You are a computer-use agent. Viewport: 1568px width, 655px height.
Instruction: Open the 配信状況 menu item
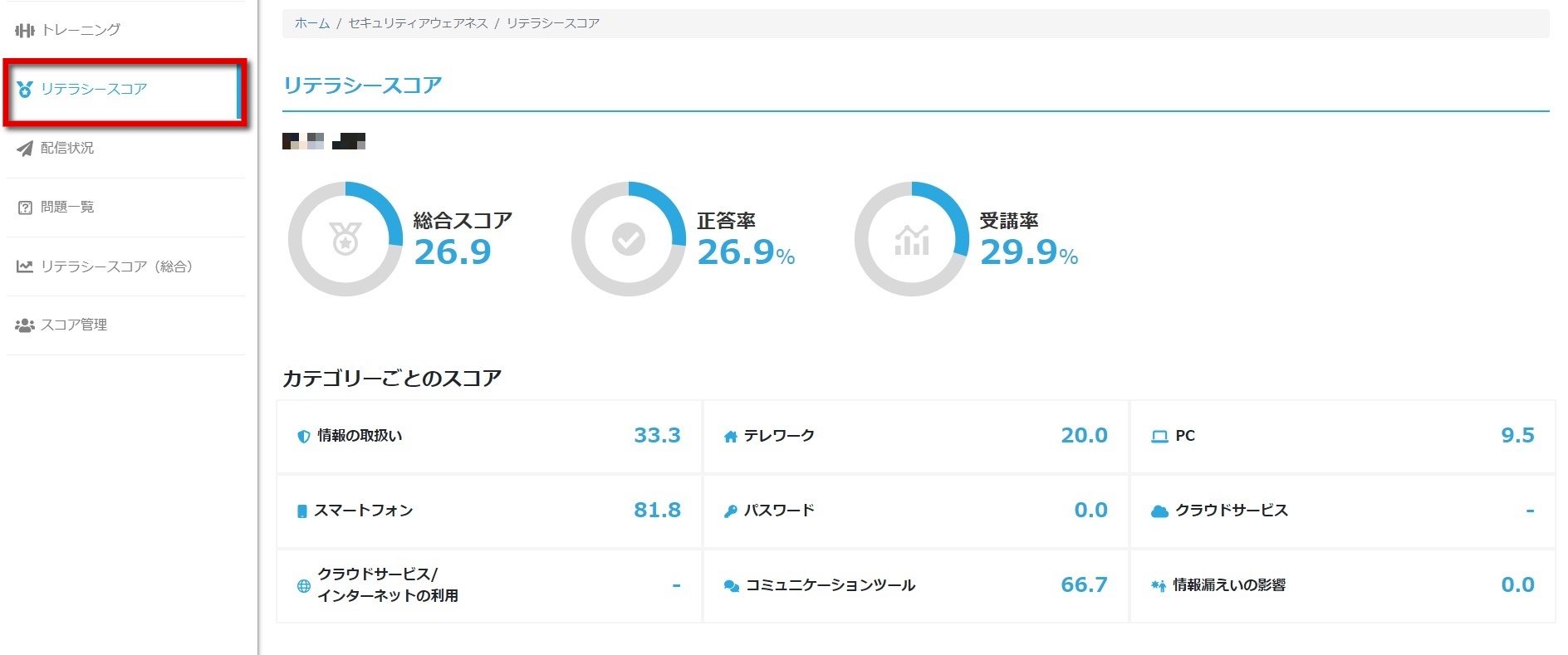(126, 148)
